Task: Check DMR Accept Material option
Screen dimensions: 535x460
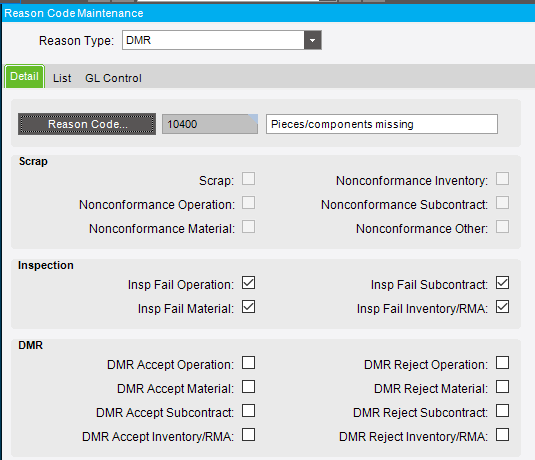Action: [x=248, y=387]
